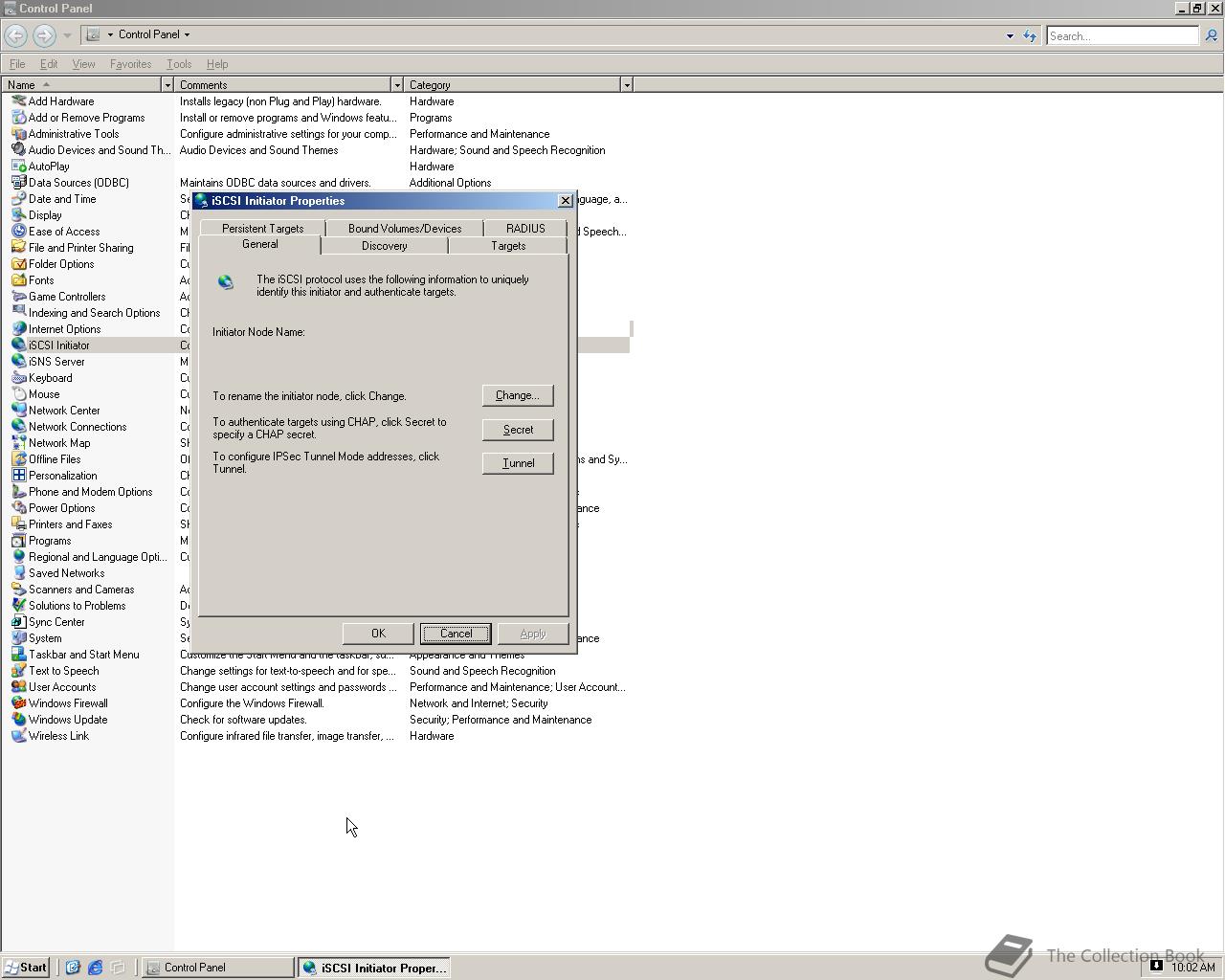Expand the address bar history dropdown
The height and width of the screenshot is (980, 1225).
coord(1010,36)
